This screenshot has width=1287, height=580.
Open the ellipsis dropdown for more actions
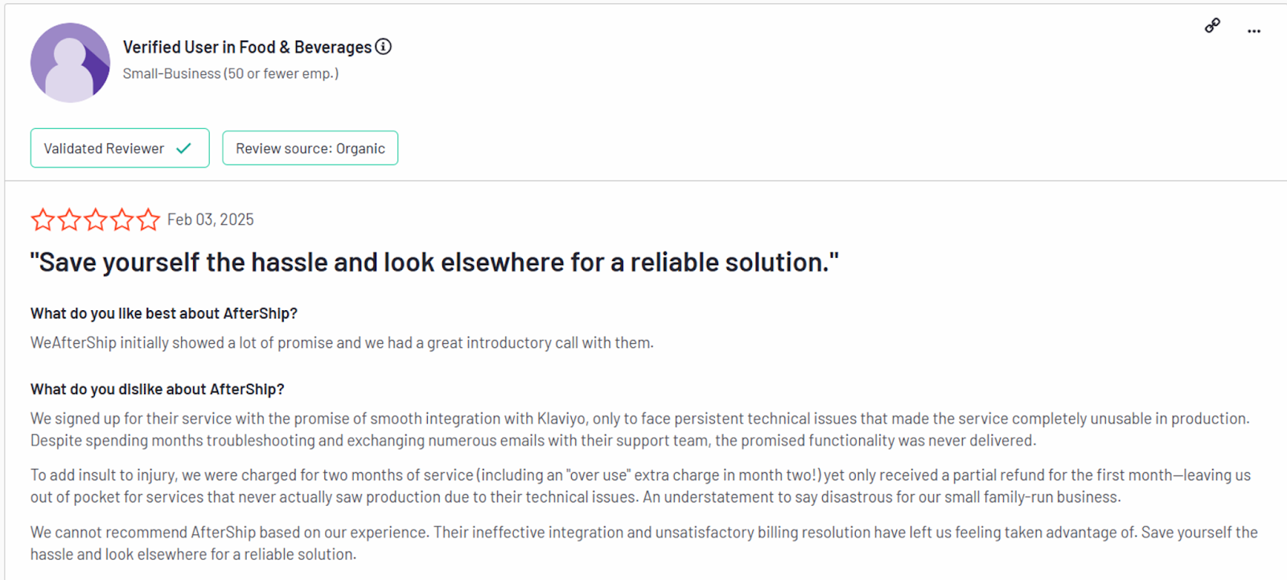(1253, 31)
